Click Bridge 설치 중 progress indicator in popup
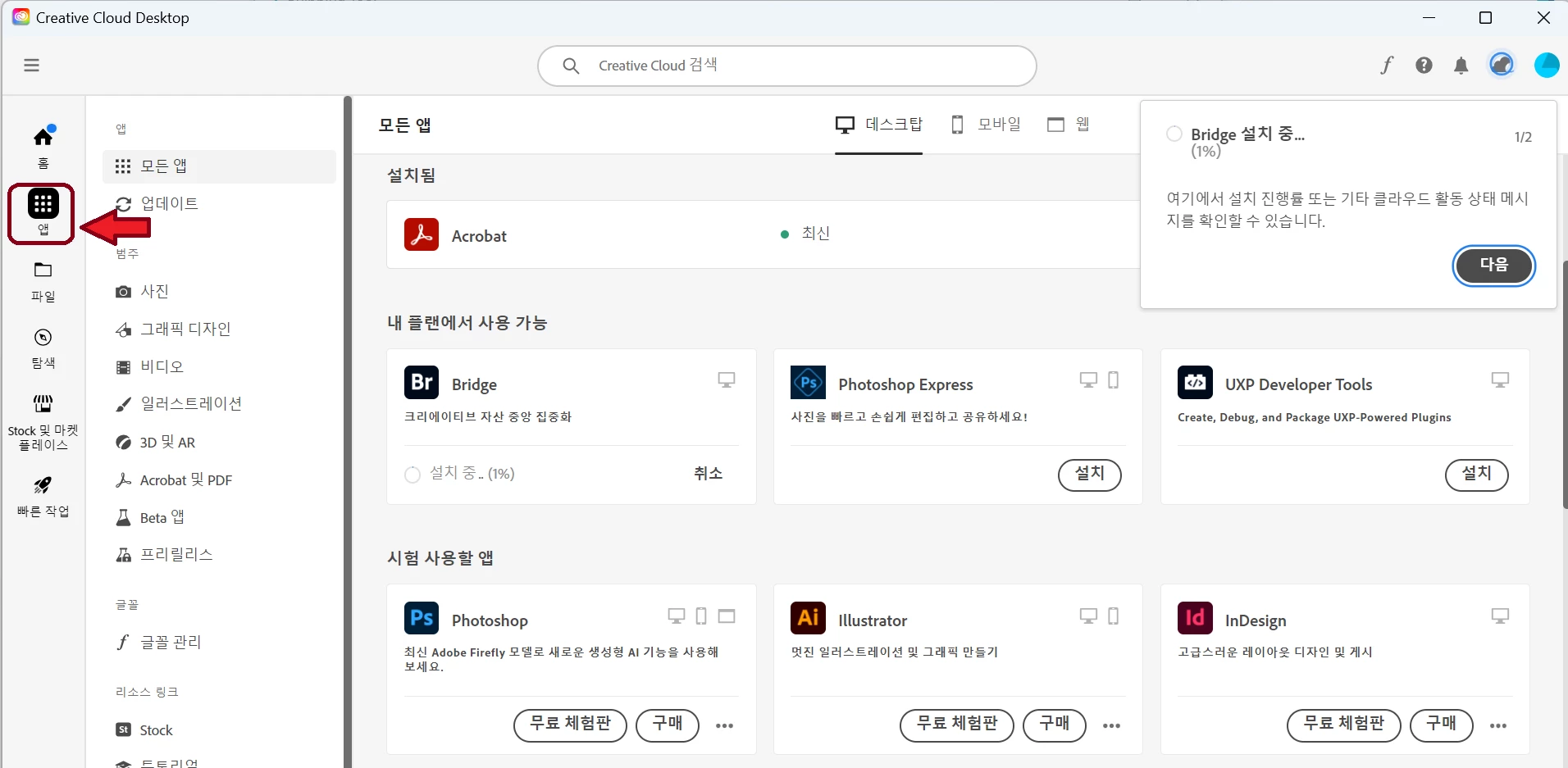This screenshot has width=1568, height=768. coord(1174,134)
